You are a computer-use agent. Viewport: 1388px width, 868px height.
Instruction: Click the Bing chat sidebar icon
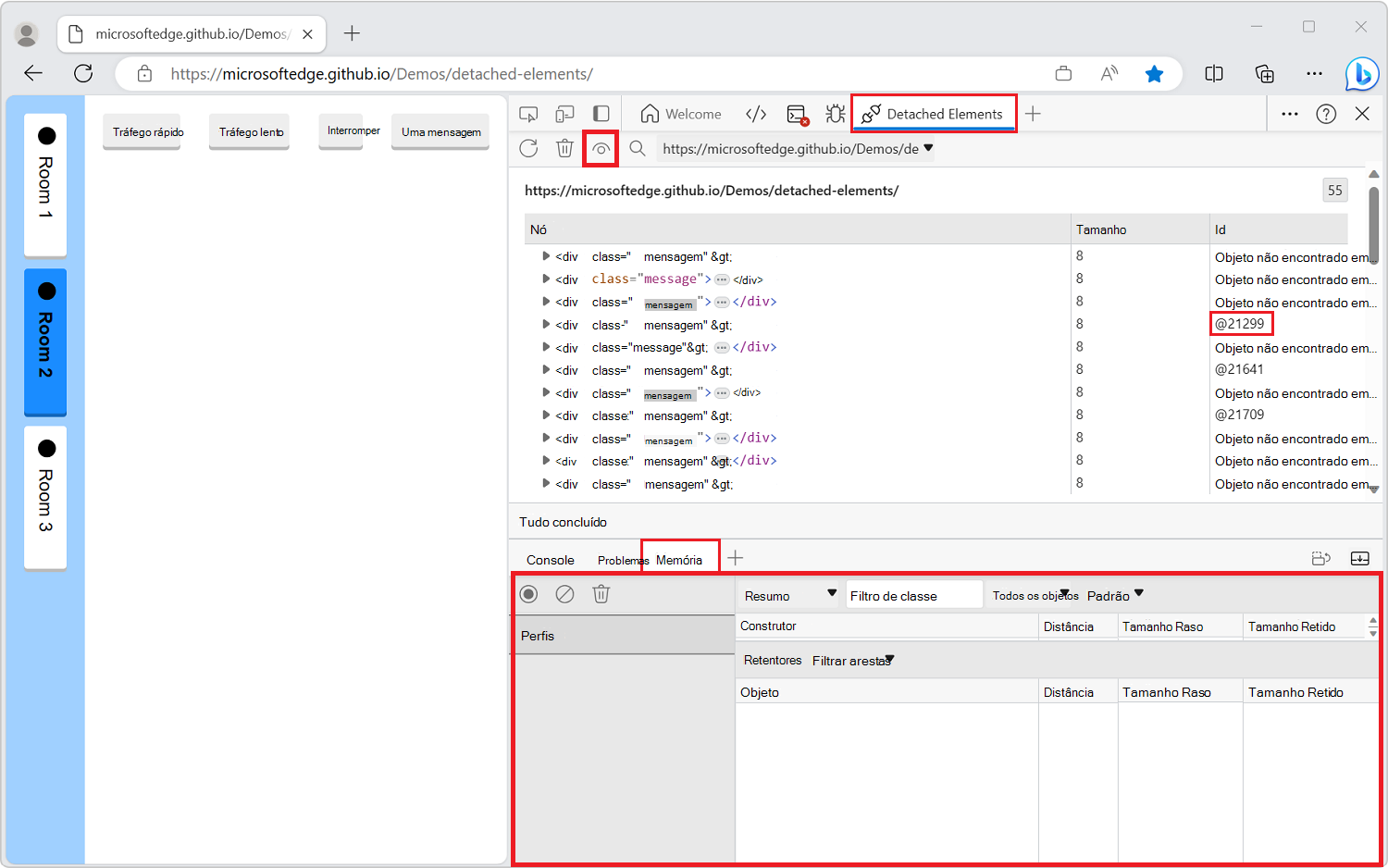[1362, 74]
